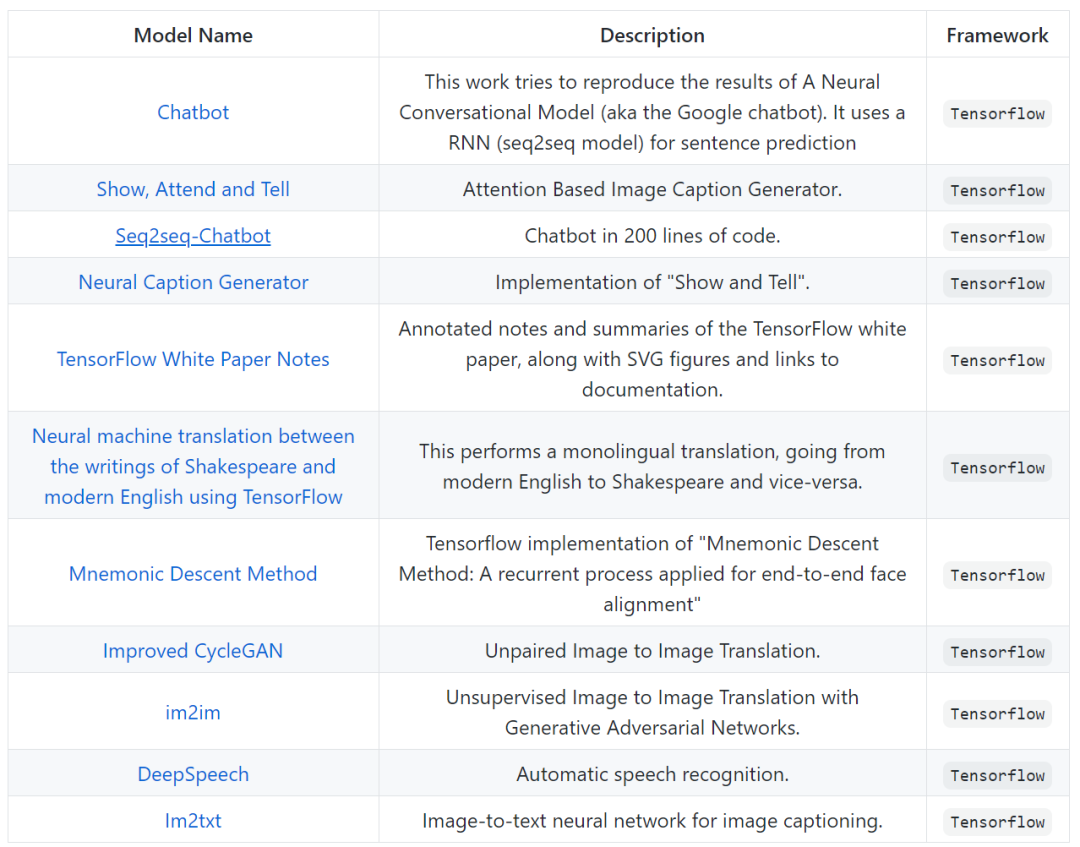Click the Mnemonic Descent Method link
1080x847 pixels.
[x=193, y=574]
